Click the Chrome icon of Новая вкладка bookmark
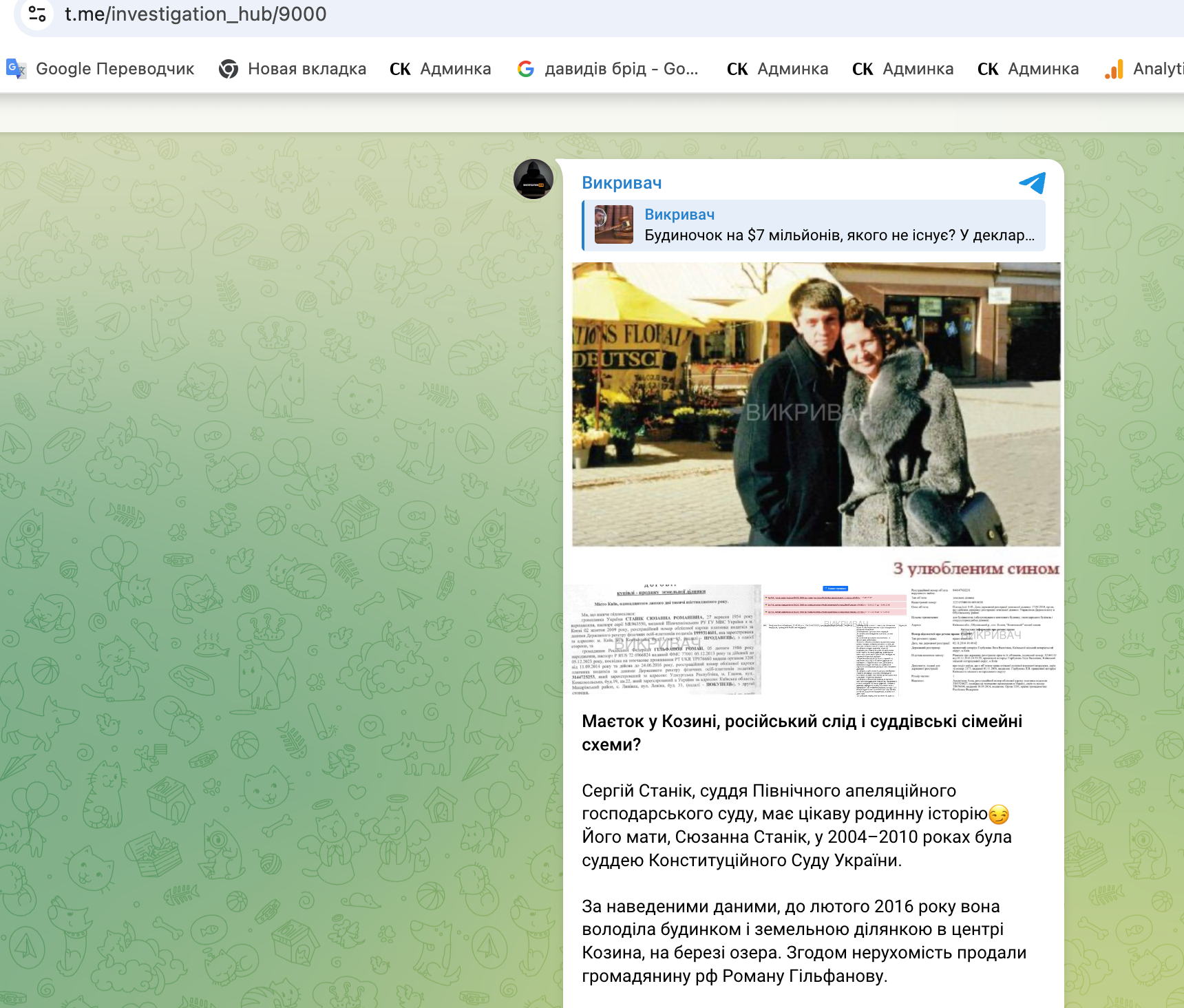 (x=229, y=69)
